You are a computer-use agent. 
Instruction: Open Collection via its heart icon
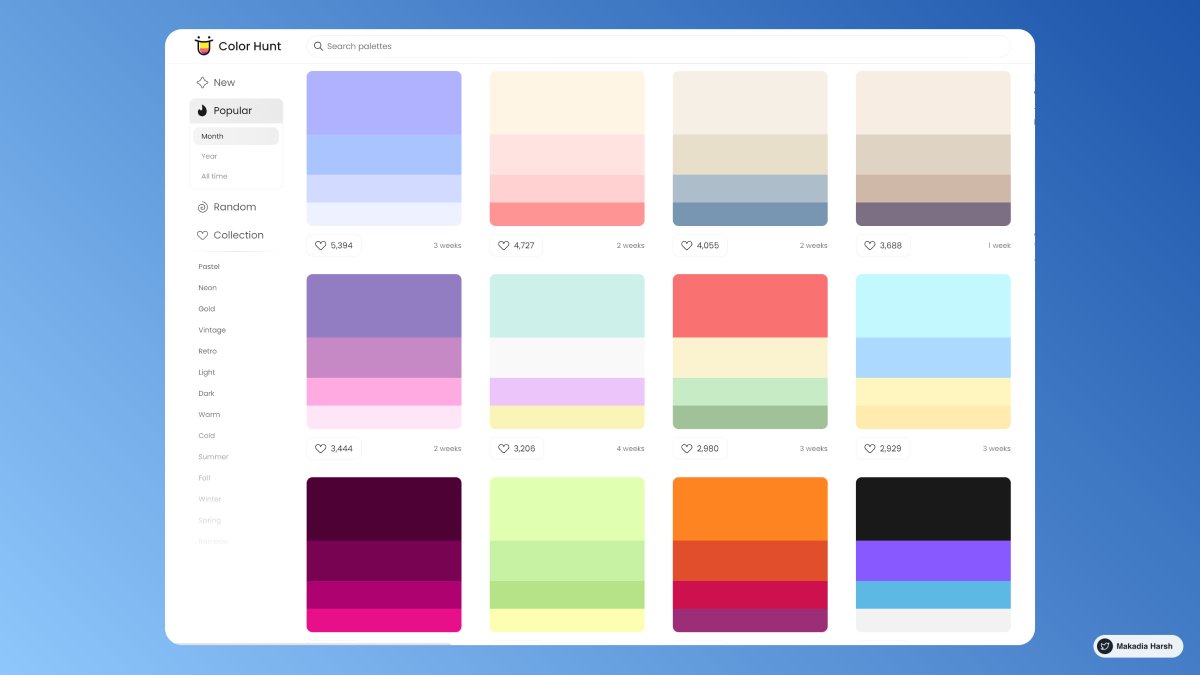[x=202, y=234]
